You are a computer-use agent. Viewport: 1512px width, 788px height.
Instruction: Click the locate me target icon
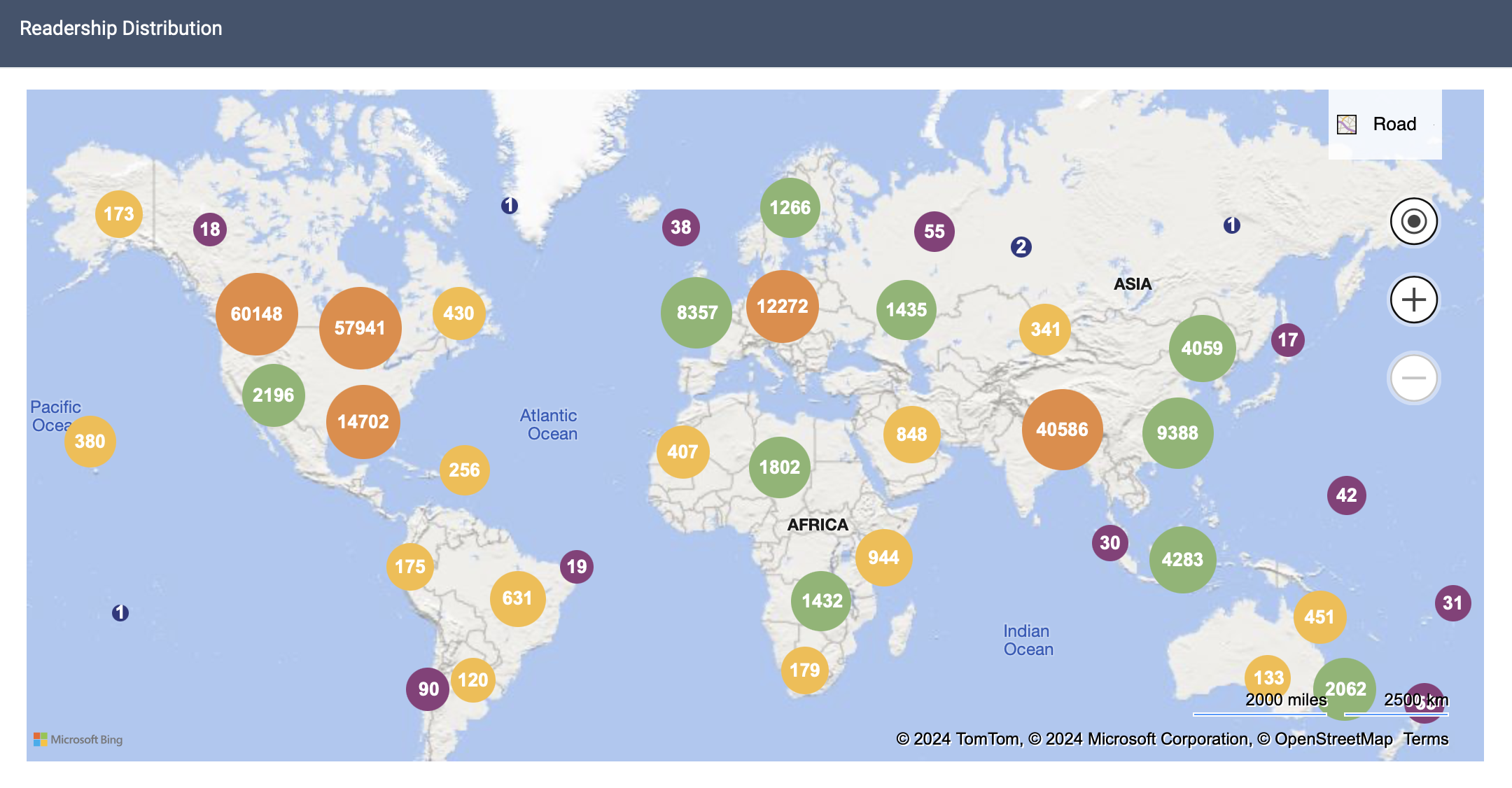pos(1413,222)
